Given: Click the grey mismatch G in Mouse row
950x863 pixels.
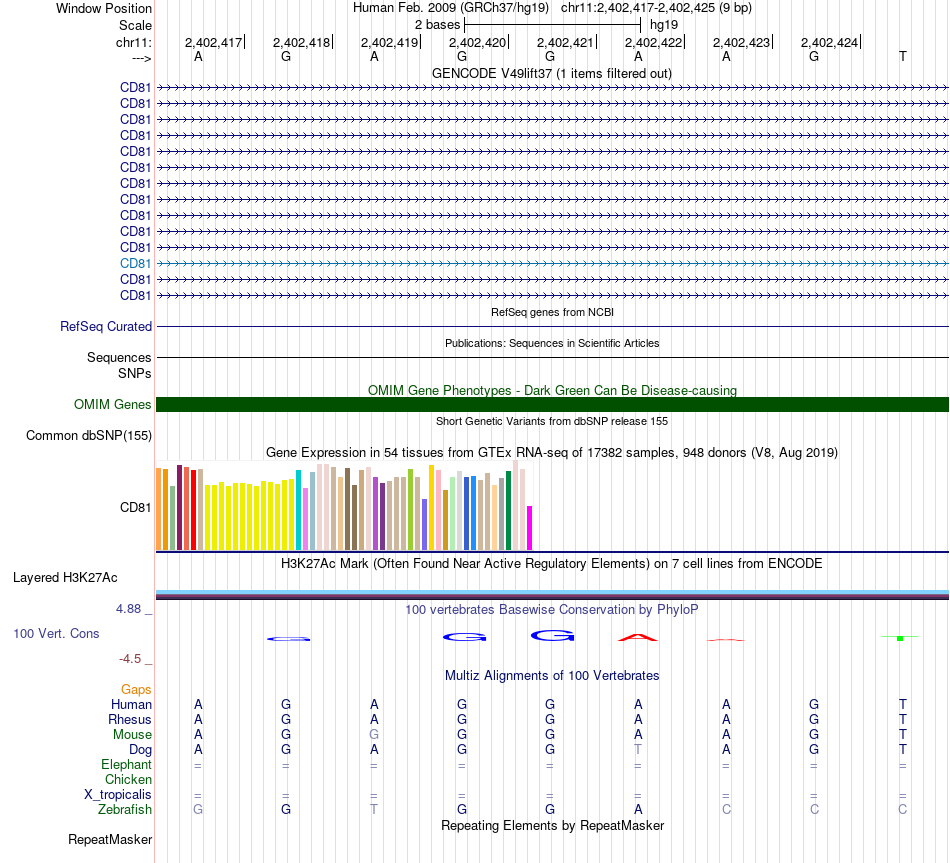Looking at the screenshot, I should [374, 735].
